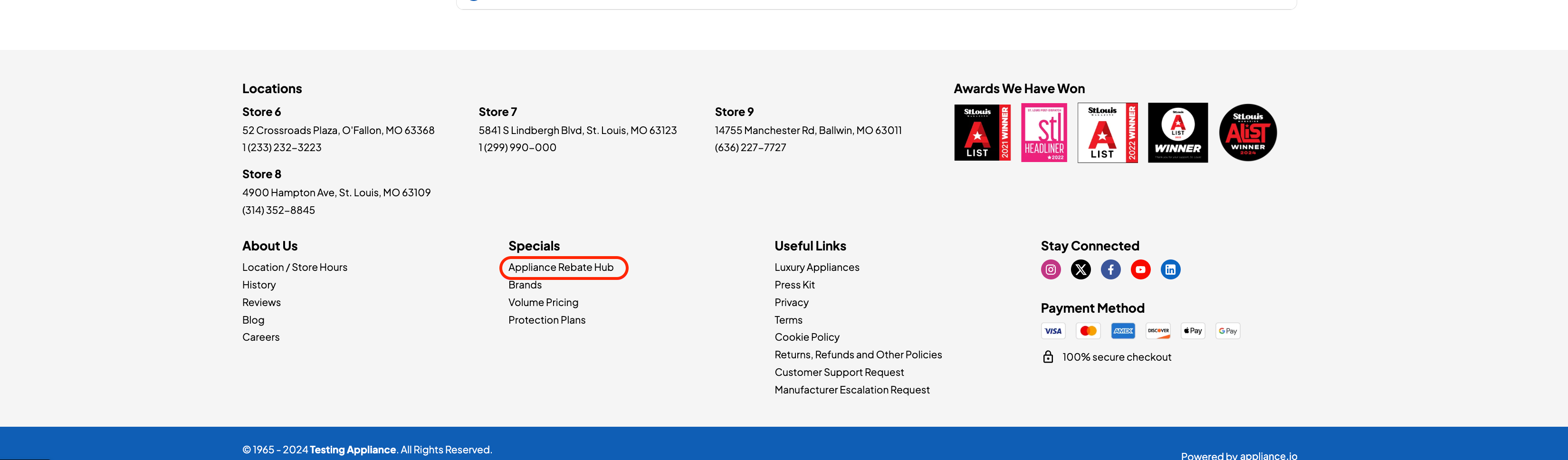Screen dimensions: 1568x460
Task: Click the 'About Us' heading
Action: point(270,246)
